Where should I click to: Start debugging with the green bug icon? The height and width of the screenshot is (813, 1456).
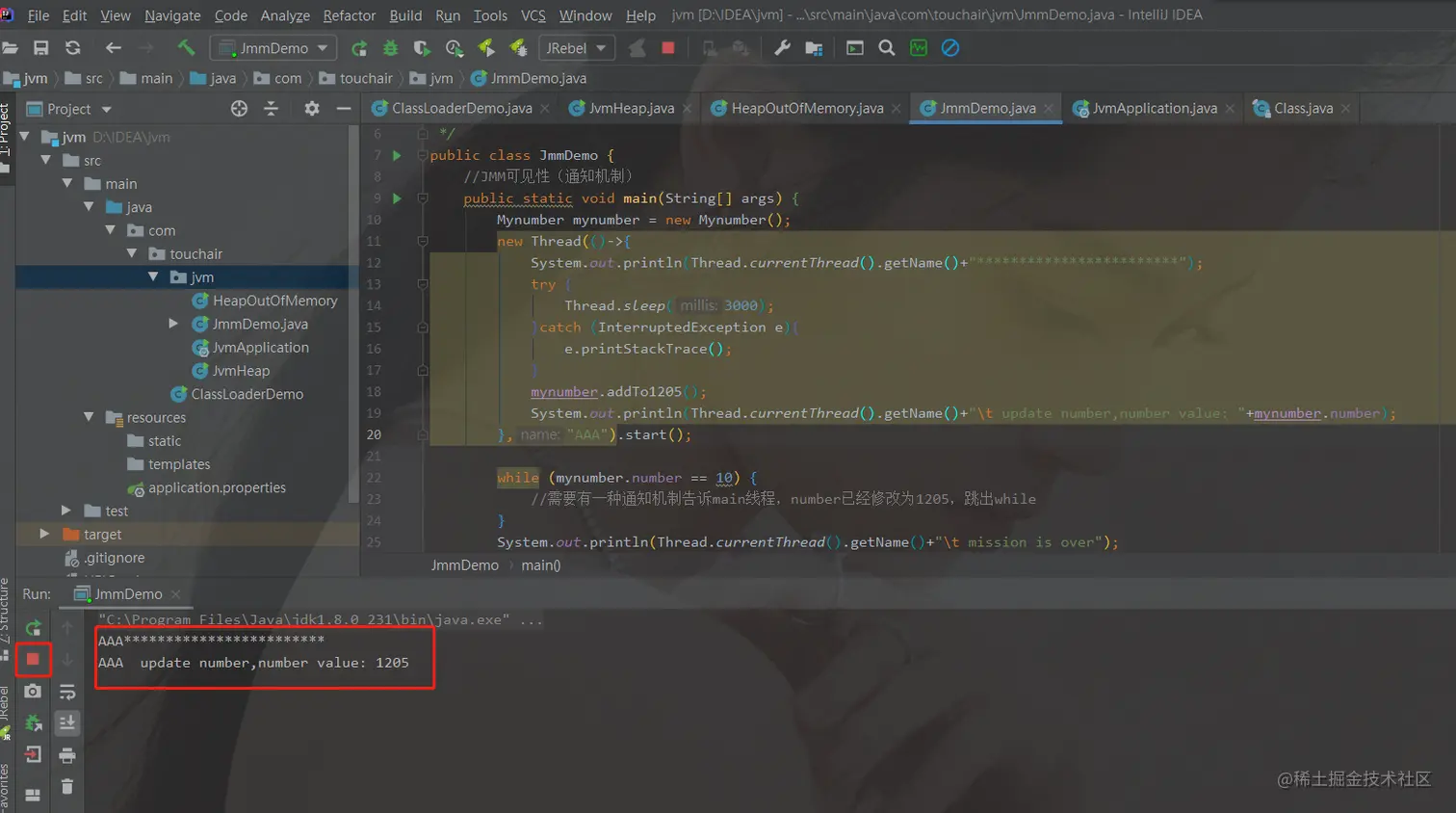click(390, 48)
